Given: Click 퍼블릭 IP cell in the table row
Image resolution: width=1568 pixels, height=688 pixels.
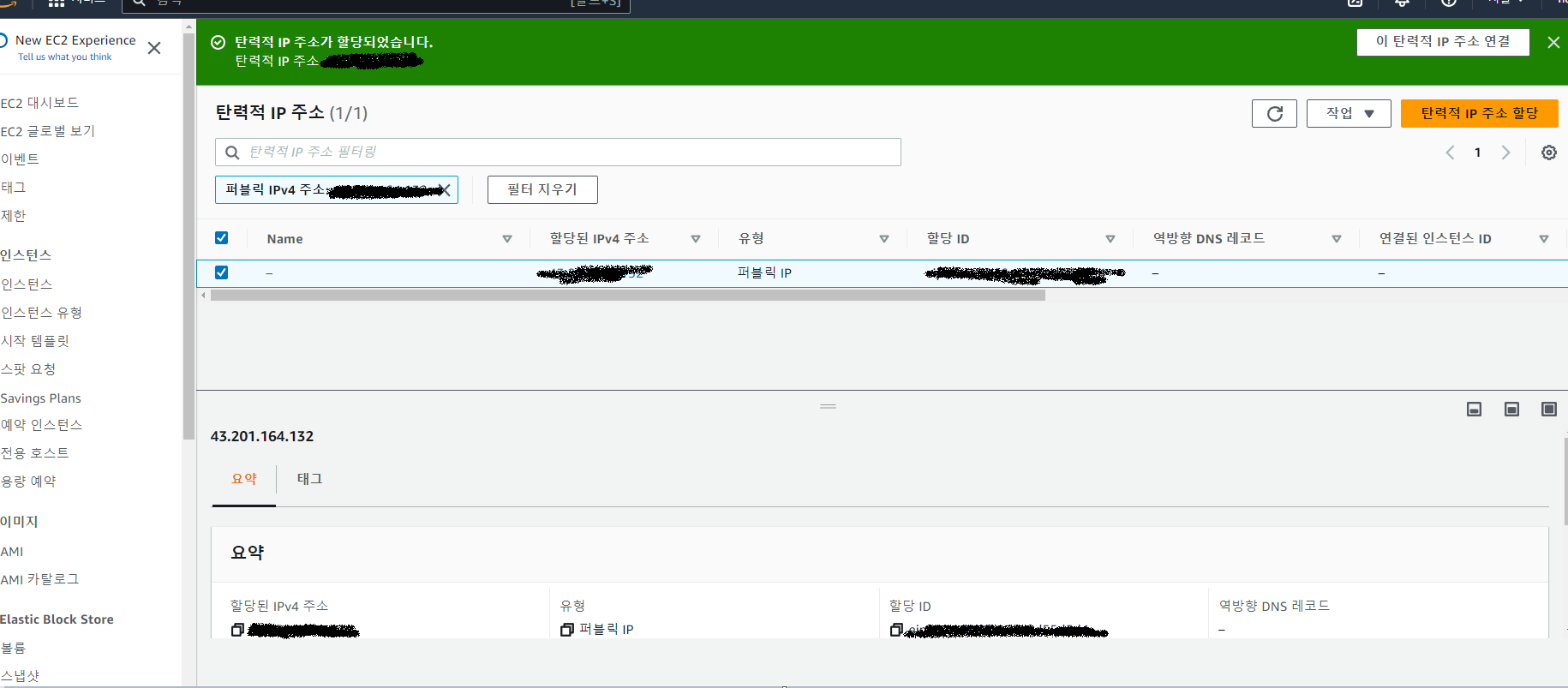Looking at the screenshot, I should (x=764, y=273).
